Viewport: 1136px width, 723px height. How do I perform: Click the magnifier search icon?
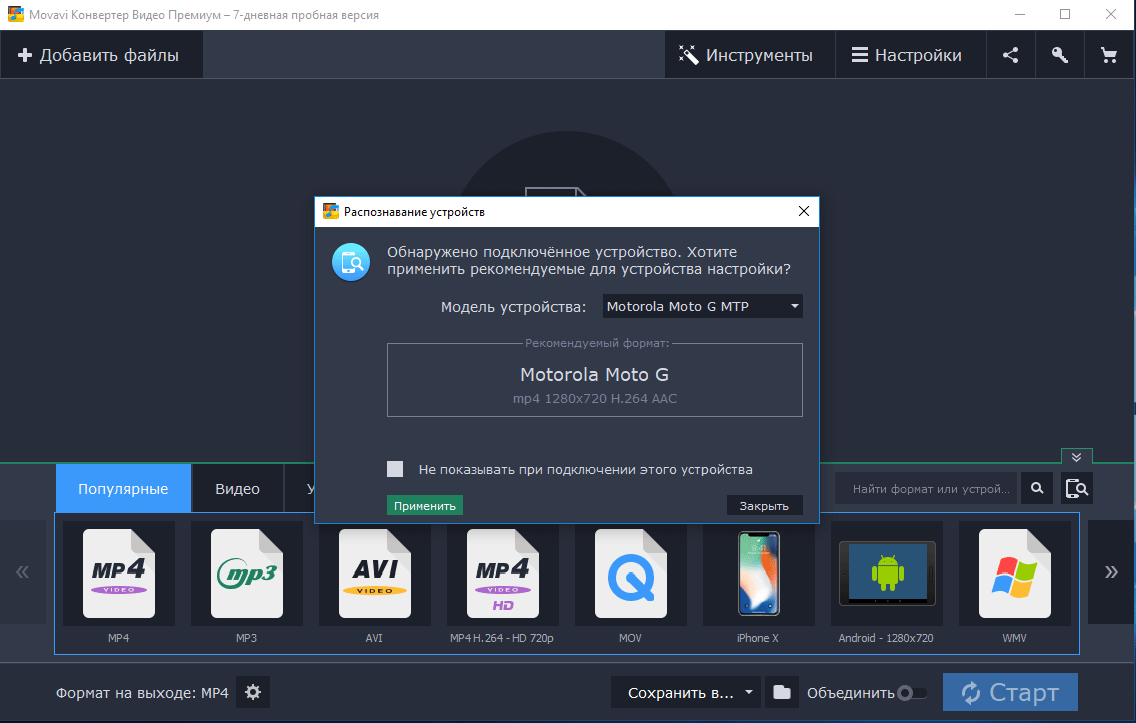tap(1037, 488)
